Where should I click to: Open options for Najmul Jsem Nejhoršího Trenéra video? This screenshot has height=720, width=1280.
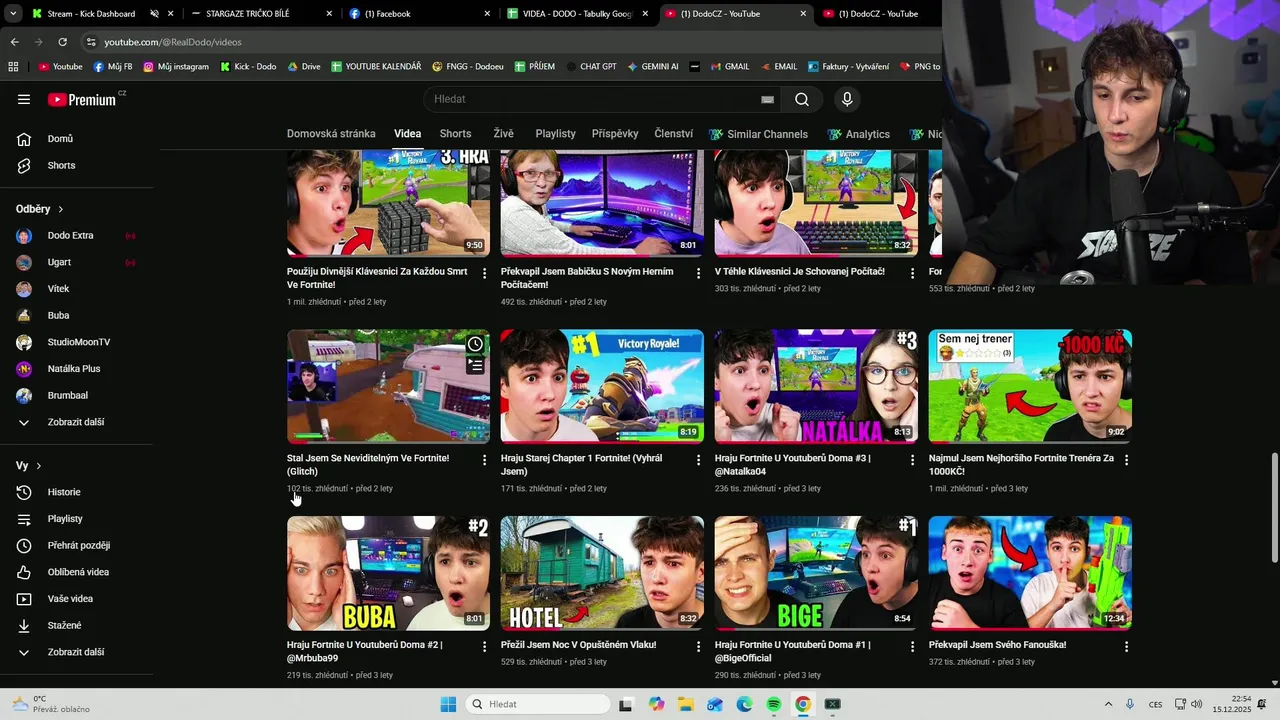coord(1127,460)
